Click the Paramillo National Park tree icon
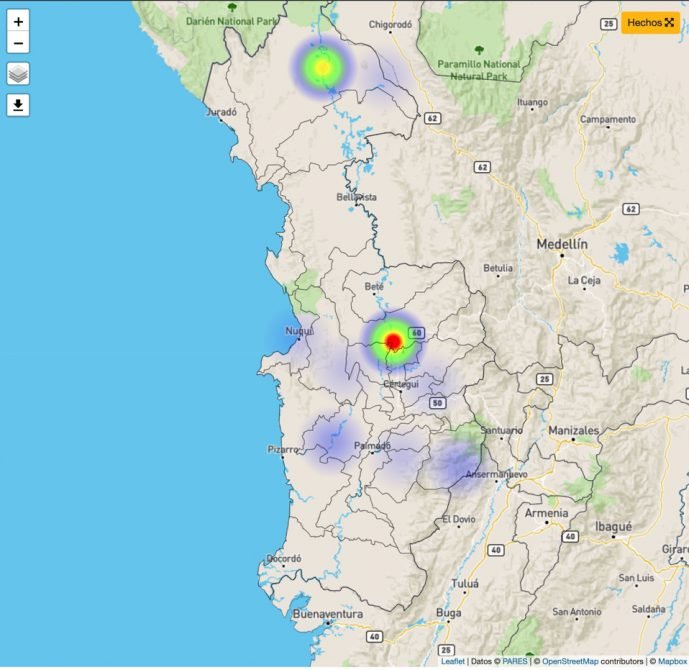This screenshot has width=689, height=670. [x=480, y=49]
